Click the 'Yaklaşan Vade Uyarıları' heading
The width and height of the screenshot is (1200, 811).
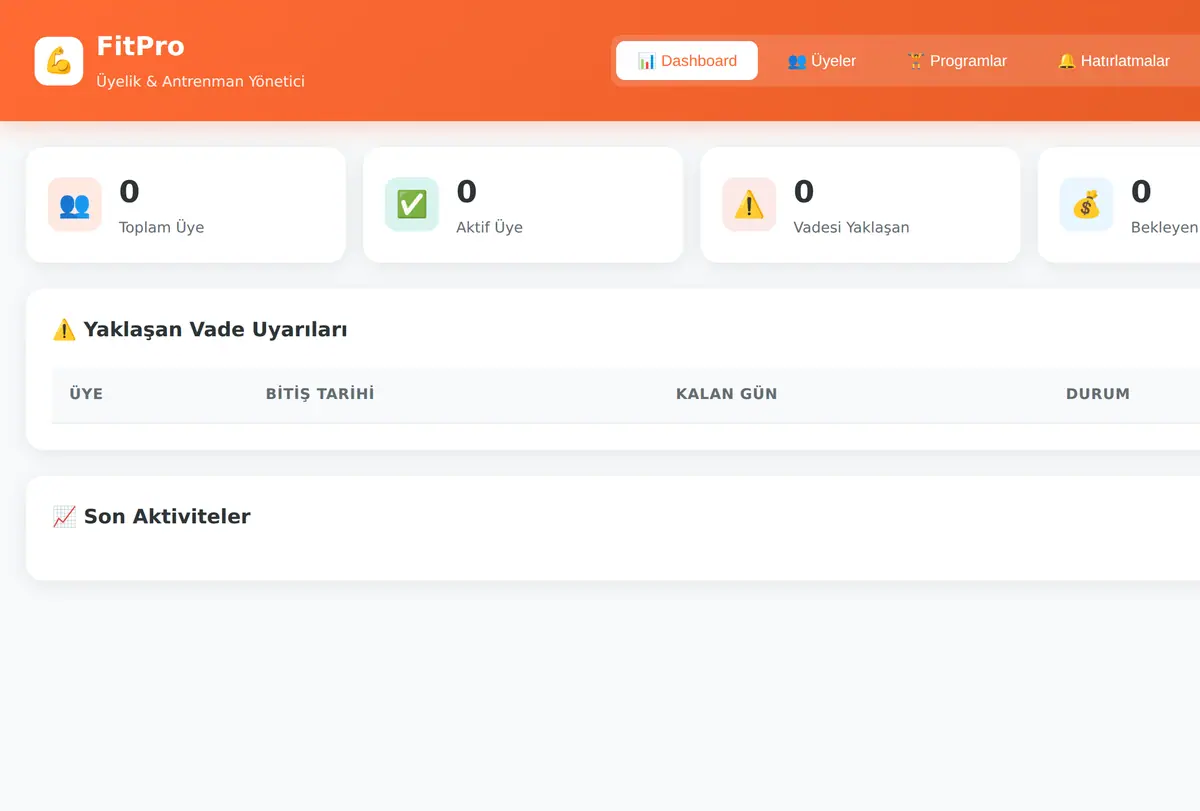tap(216, 330)
